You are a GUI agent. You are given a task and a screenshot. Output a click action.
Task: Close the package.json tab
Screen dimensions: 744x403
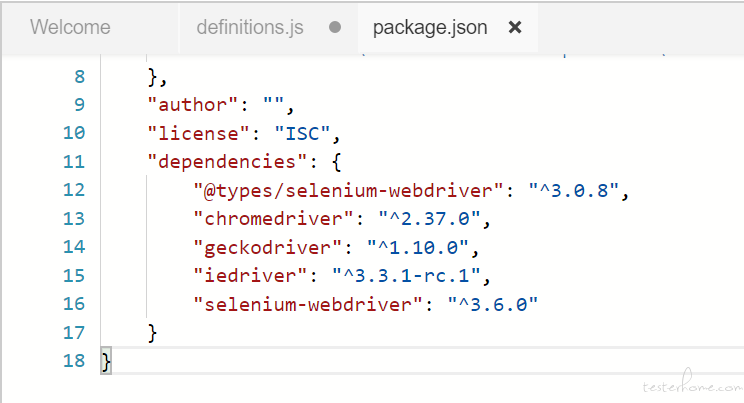coord(515,28)
